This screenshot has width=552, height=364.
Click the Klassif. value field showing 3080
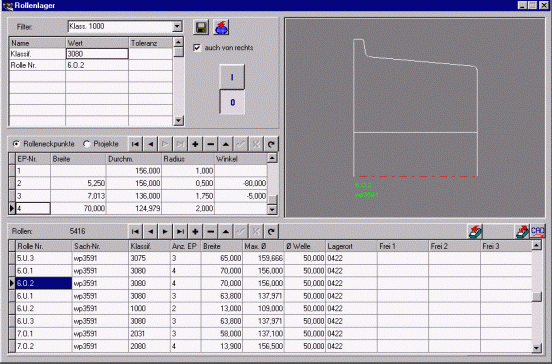point(97,54)
